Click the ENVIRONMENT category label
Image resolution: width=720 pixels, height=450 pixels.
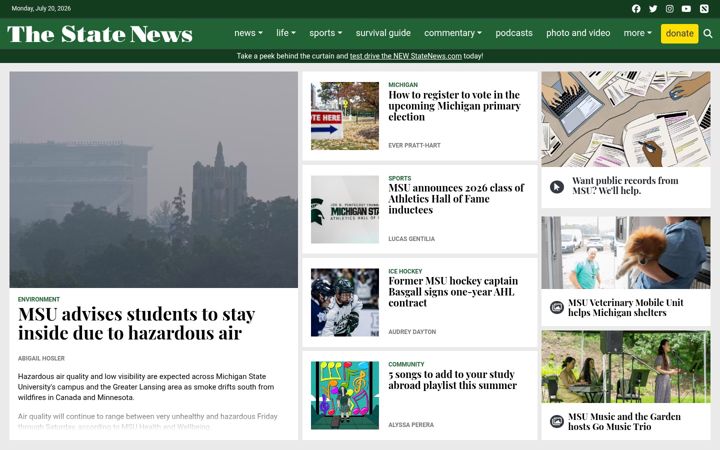tap(39, 299)
